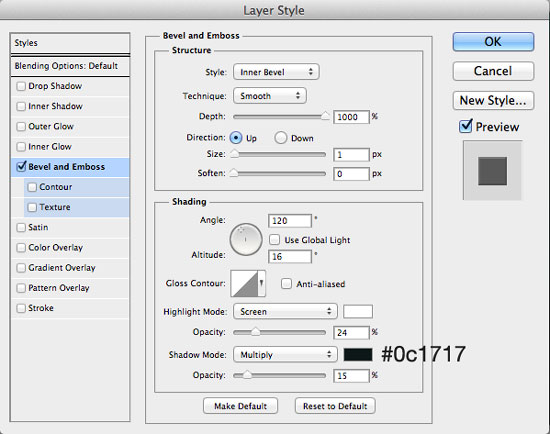Click the layer style preview square
This screenshot has height=434, width=550.
pyautogui.click(x=492, y=171)
